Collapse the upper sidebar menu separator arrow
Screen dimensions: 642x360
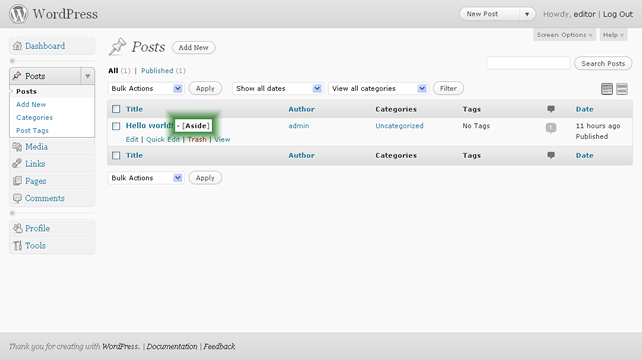(x=12, y=61)
